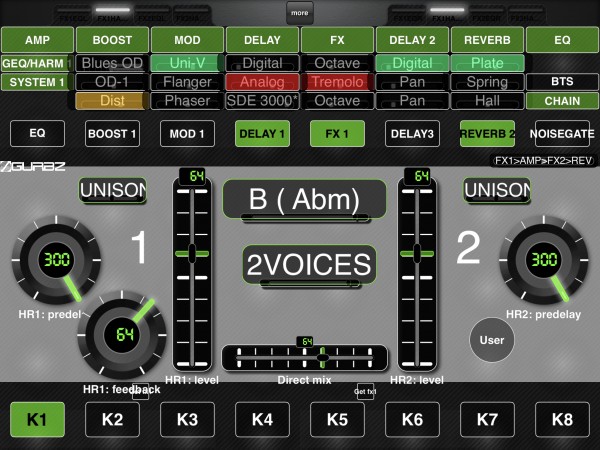Select Digital under the DELAY 2 header
600x450 pixels.
pos(412,63)
